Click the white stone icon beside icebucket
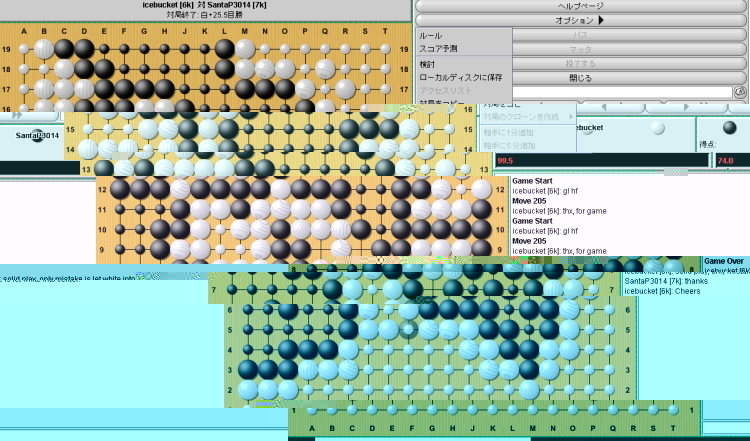This screenshot has width=750, height=441. click(x=657, y=128)
